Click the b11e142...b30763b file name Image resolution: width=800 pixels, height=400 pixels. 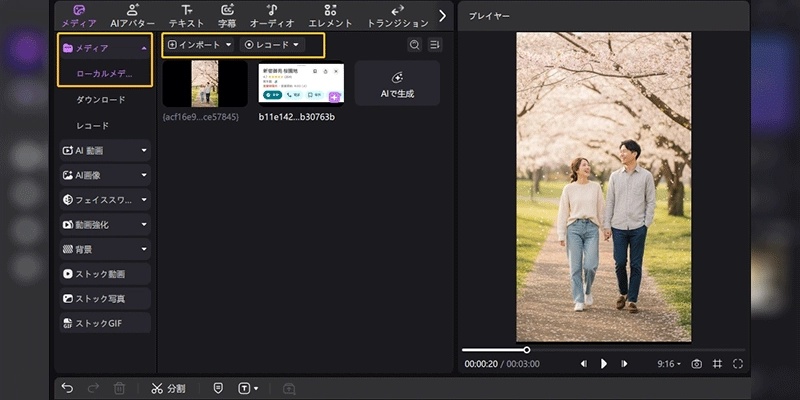(297, 117)
